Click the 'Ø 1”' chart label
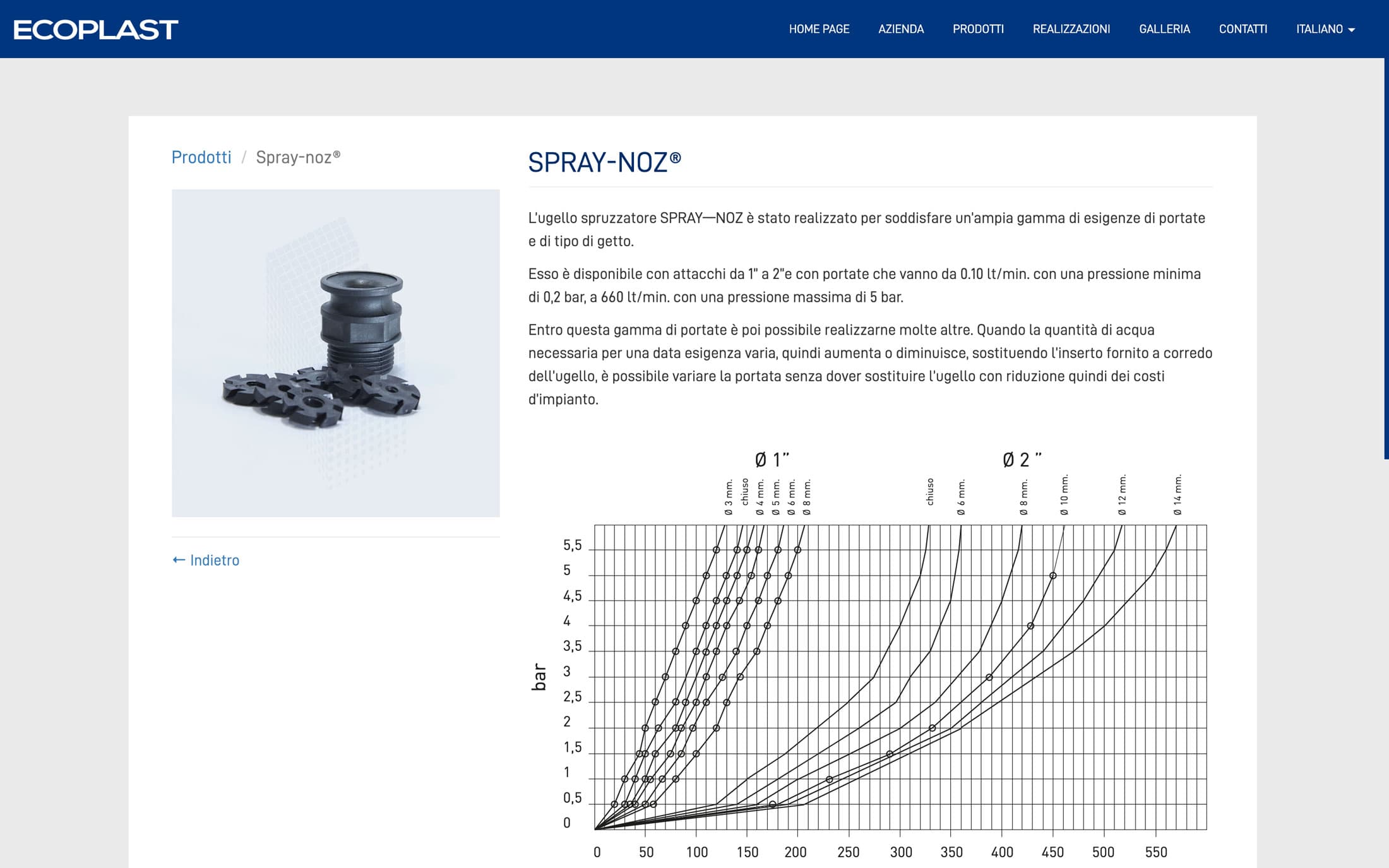Screen dimensions: 1389x868 772,460
